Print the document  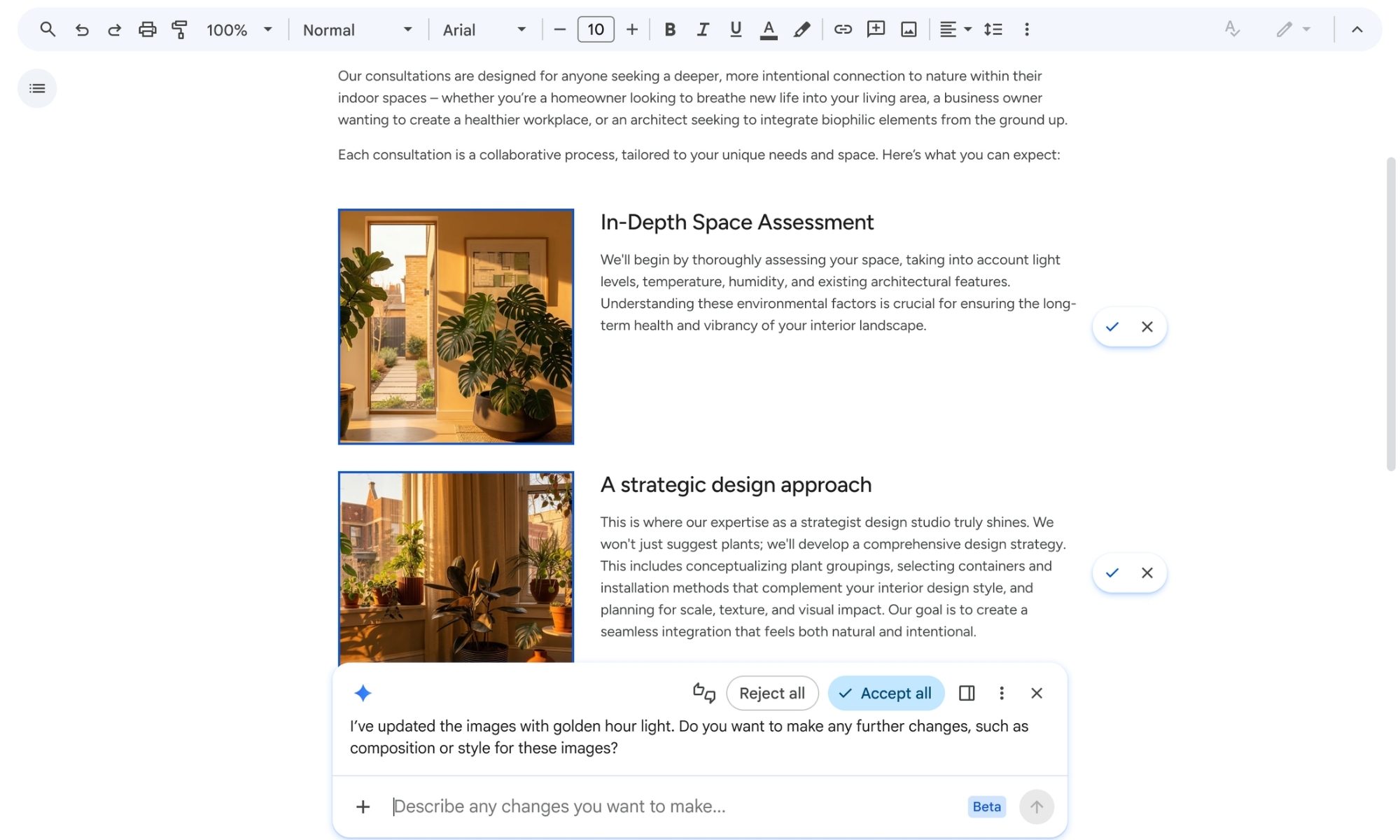[x=146, y=29]
